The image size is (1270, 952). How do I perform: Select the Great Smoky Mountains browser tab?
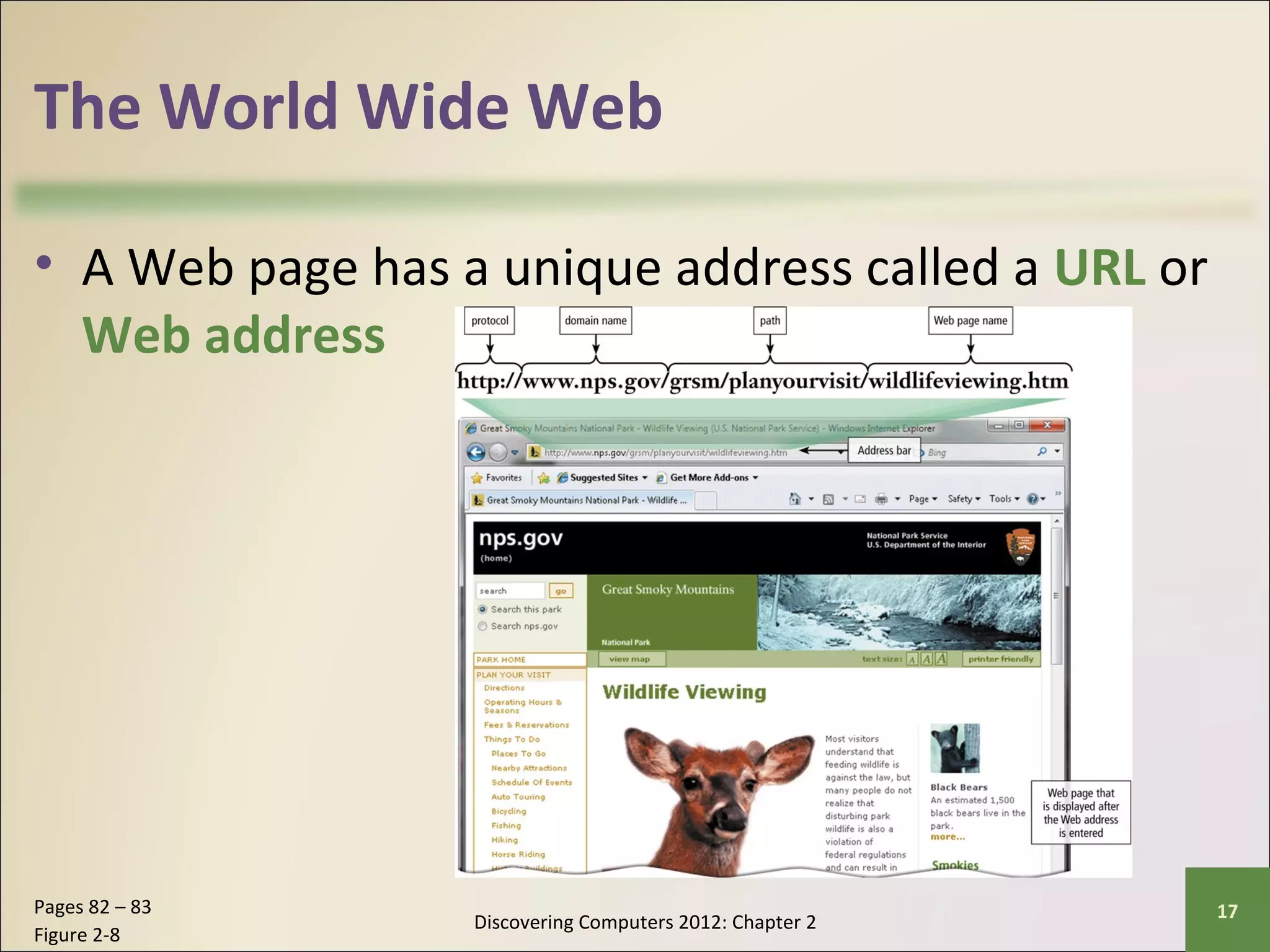tap(580, 500)
